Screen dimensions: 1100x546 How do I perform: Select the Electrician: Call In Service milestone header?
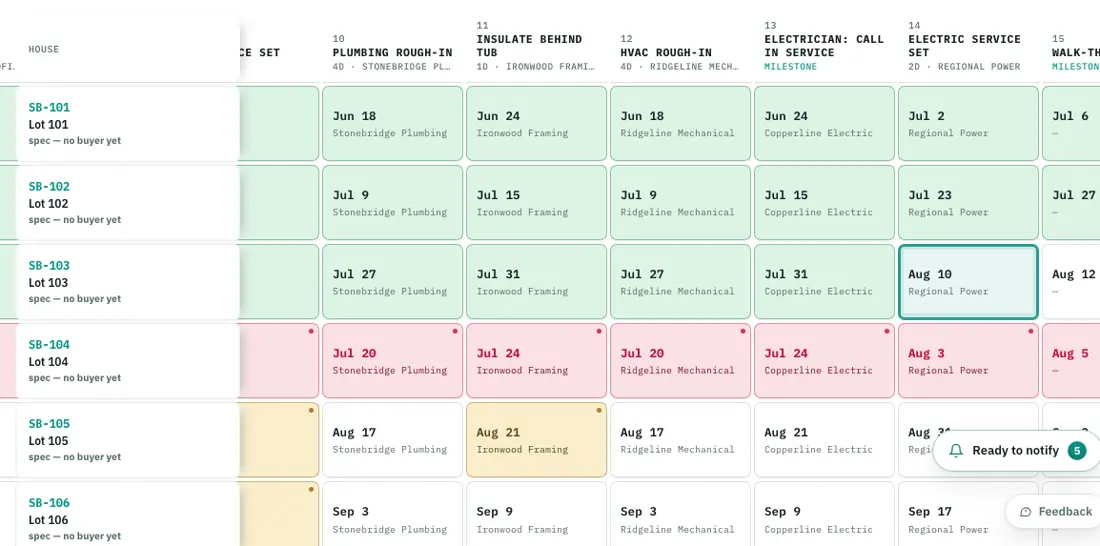point(824,46)
